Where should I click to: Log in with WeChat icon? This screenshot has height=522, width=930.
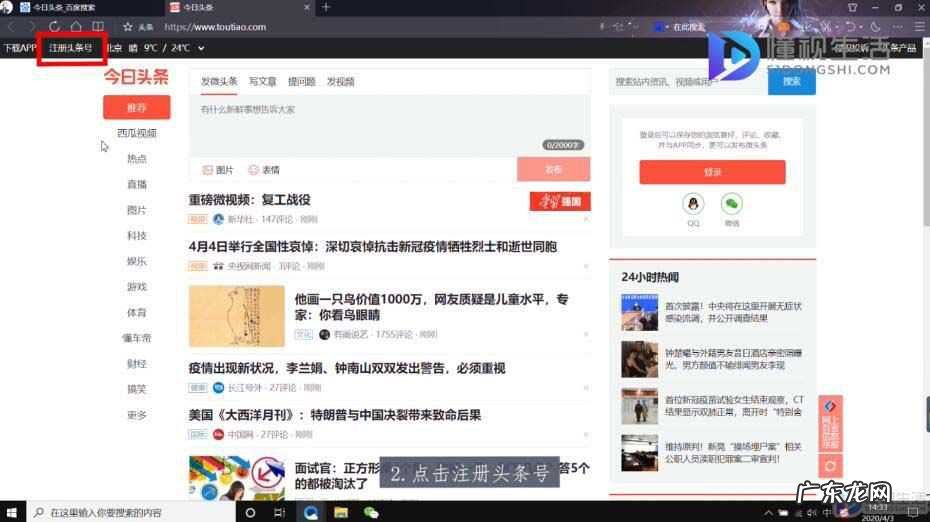[732, 204]
